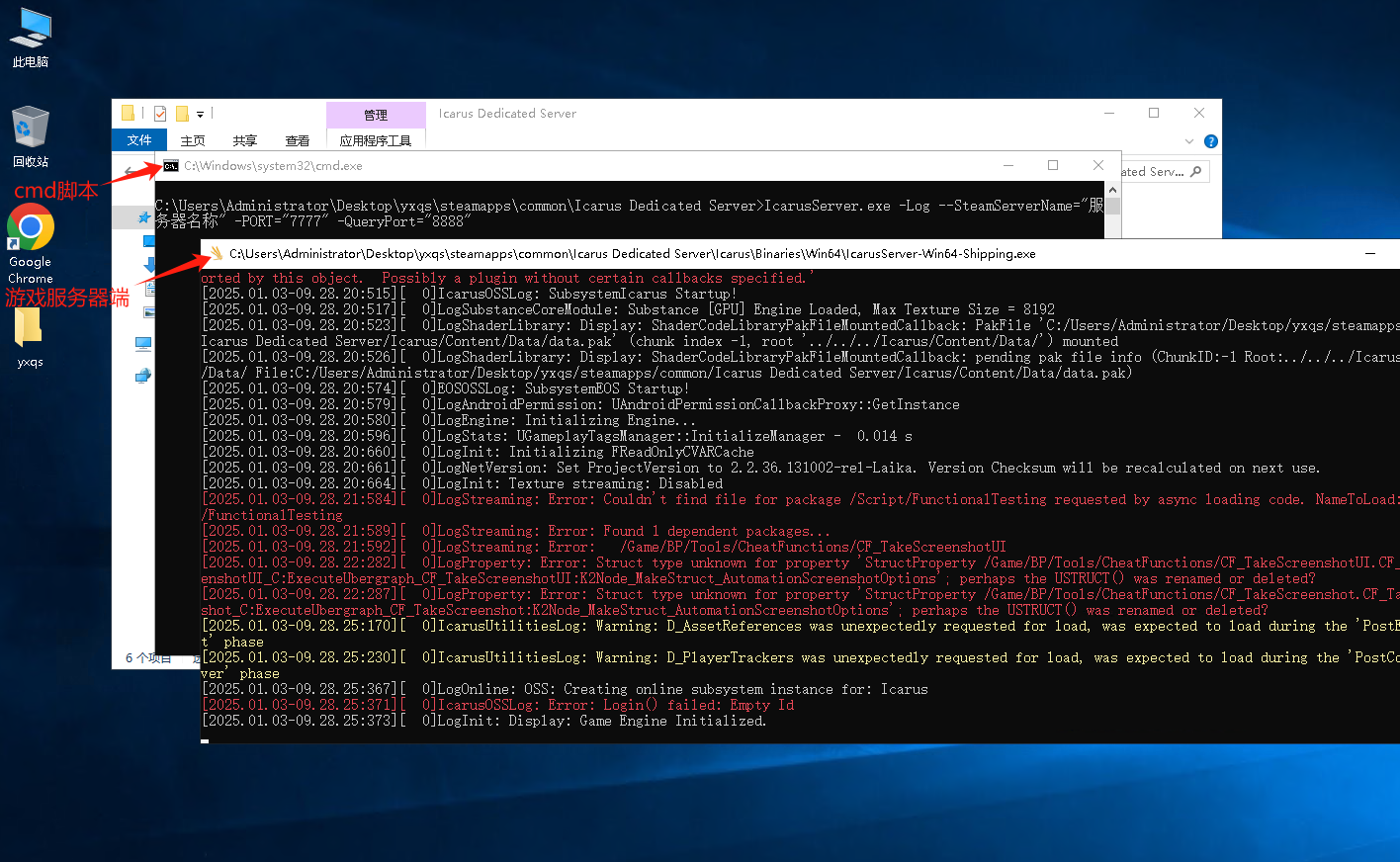Select Quick access star in navigation pane
This screenshot has width=1400, height=862.
[144, 216]
